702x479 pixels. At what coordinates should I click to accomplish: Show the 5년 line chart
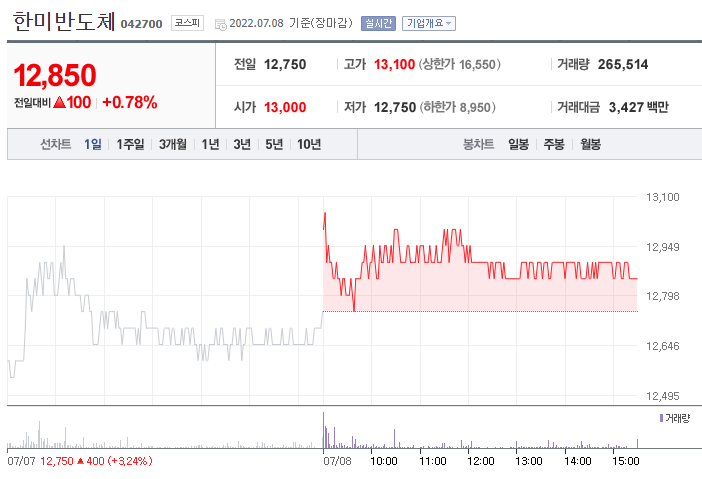pyautogui.click(x=274, y=144)
